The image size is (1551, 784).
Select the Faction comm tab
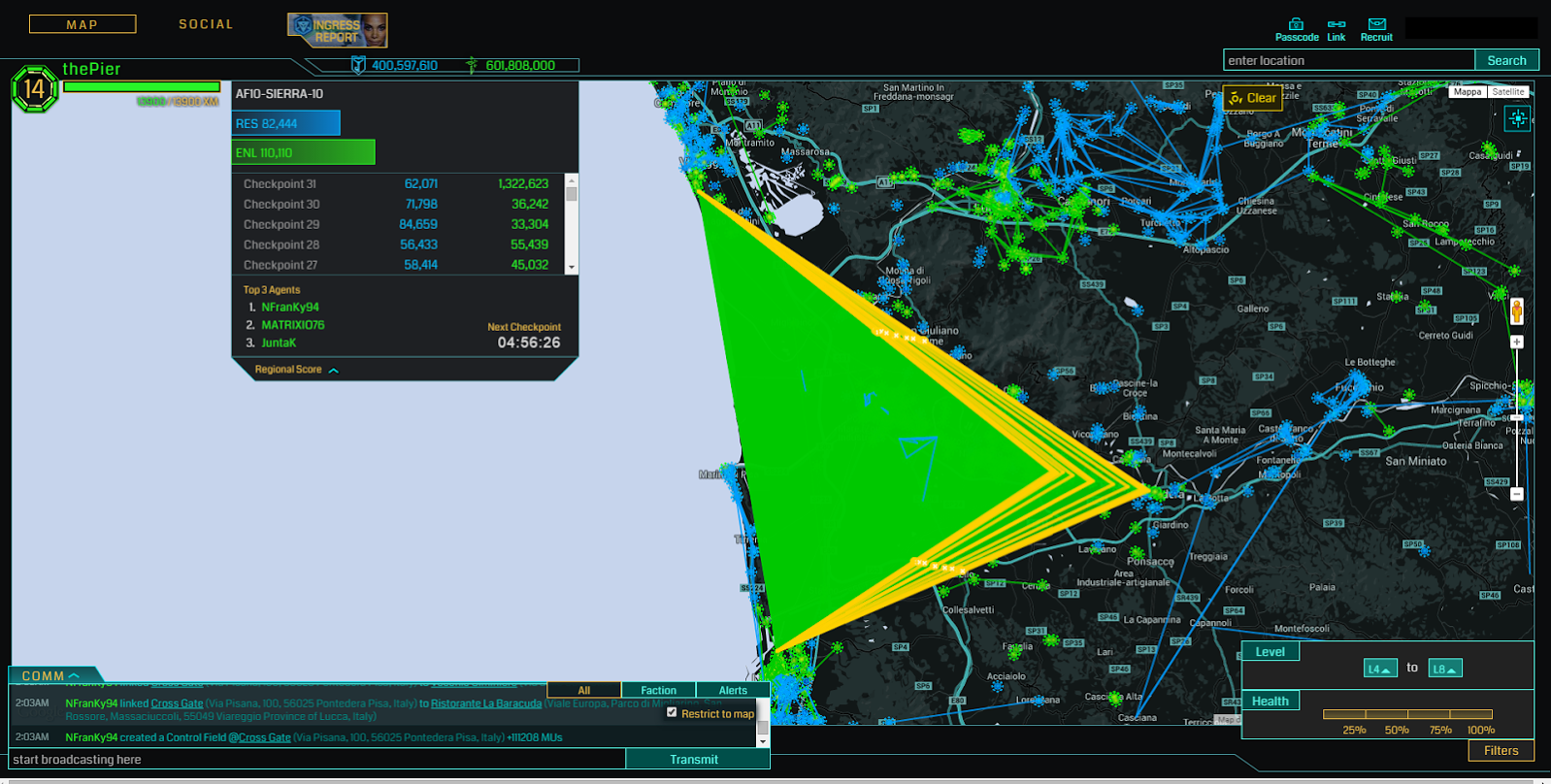658,690
